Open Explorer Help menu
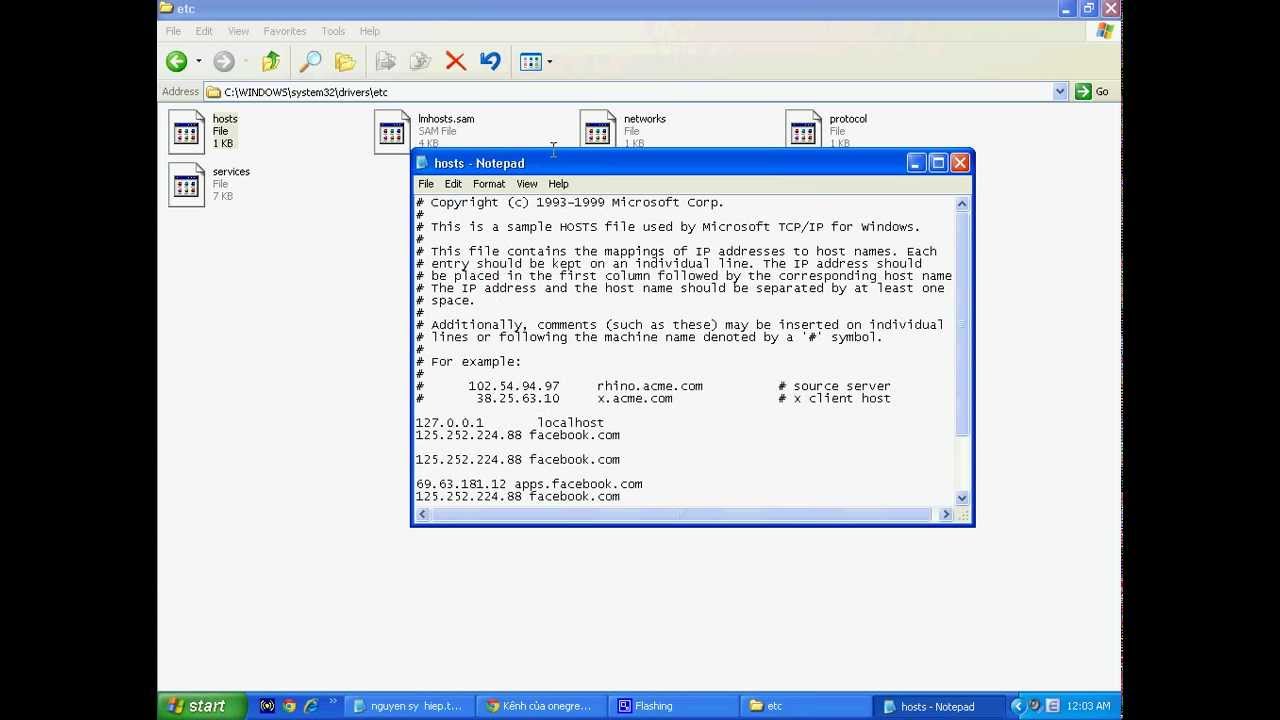The image size is (1280, 720). (x=369, y=31)
